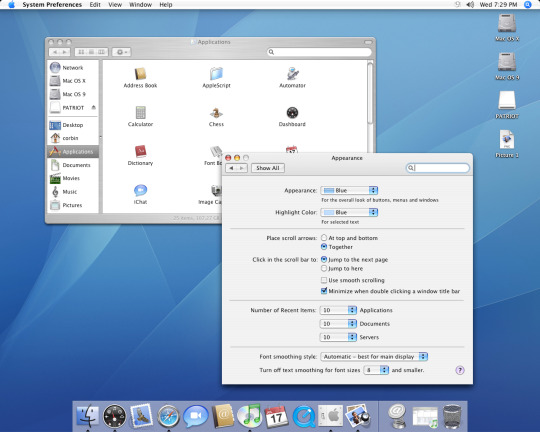
Task: Select the Calculator application icon
Action: coord(141,113)
